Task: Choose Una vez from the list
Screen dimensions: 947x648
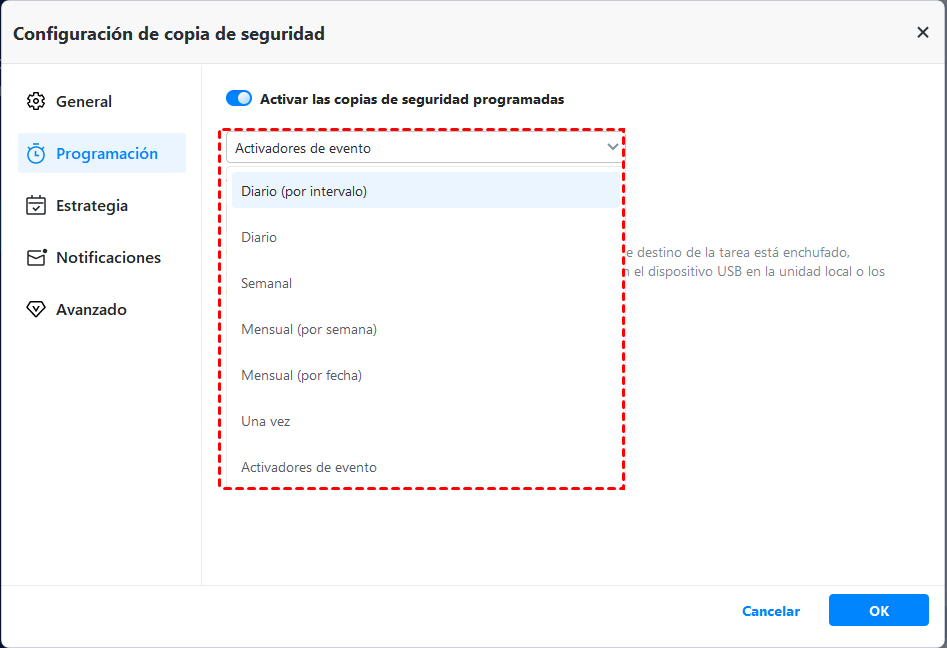Action: point(265,421)
